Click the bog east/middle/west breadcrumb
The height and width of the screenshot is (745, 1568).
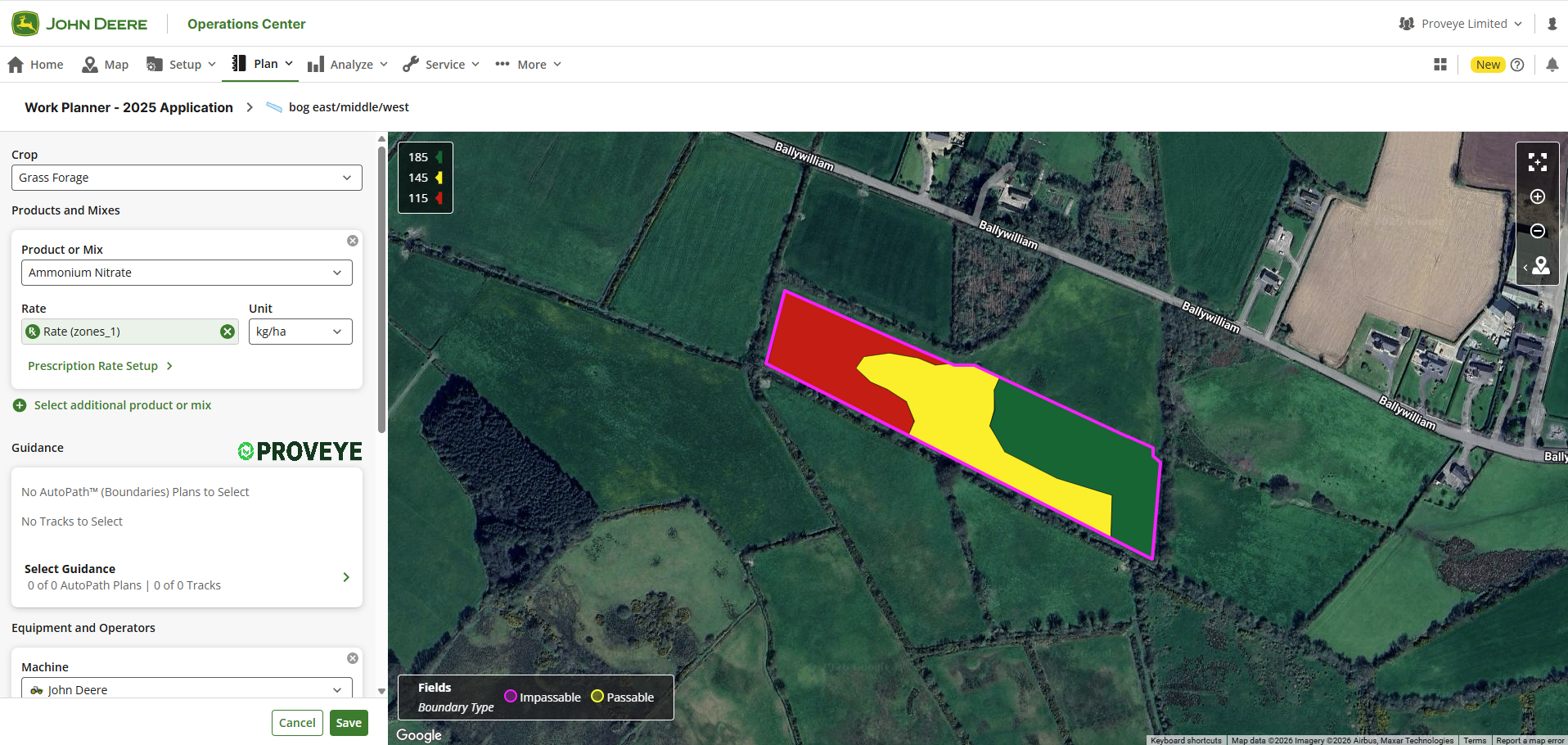pyautogui.click(x=349, y=107)
